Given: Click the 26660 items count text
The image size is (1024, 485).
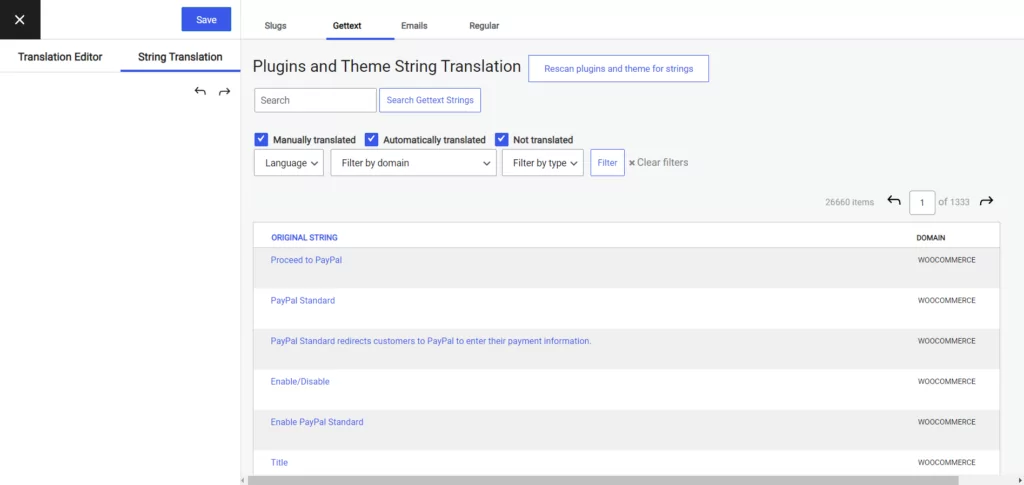Looking at the screenshot, I should click(x=849, y=202).
